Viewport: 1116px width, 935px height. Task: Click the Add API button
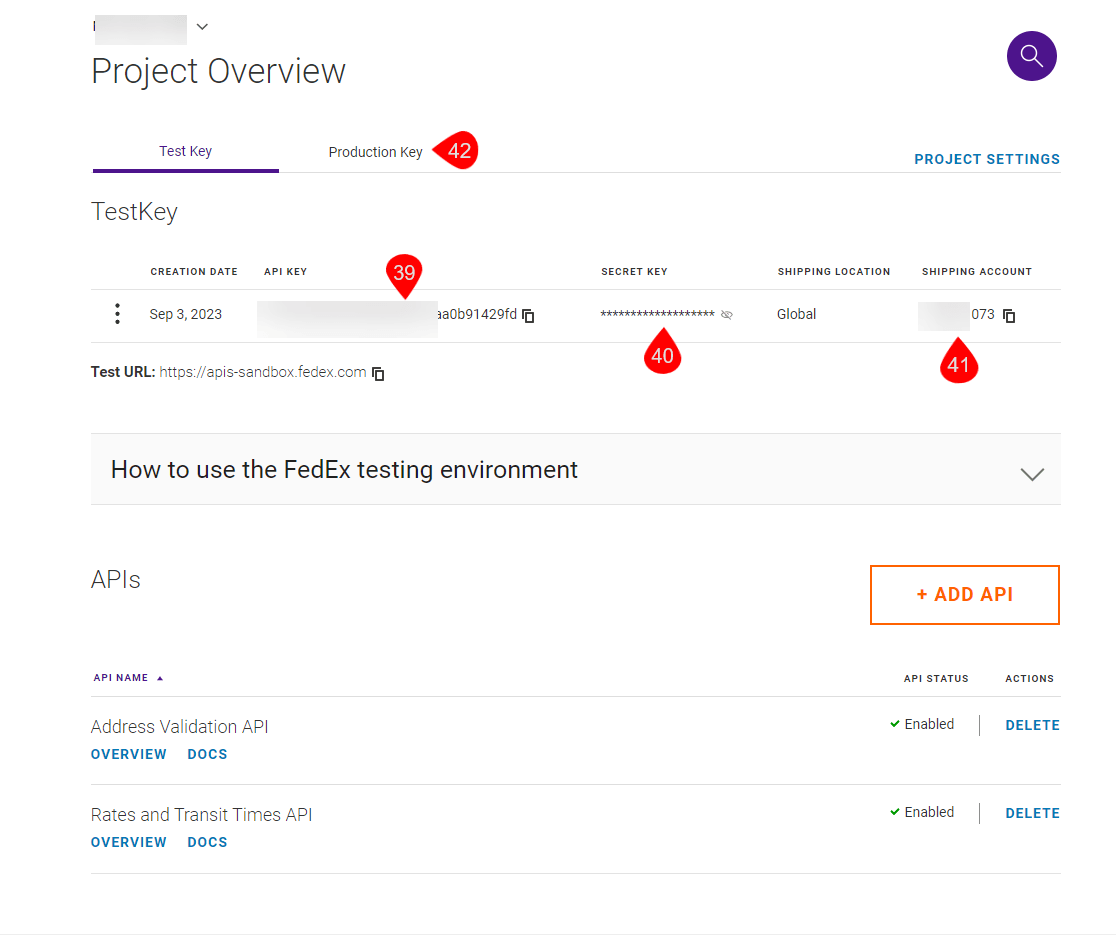[x=964, y=595]
